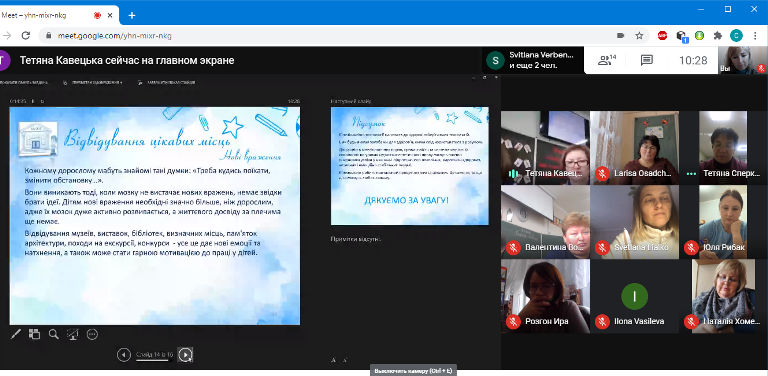Reload the Meet page
This screenshot has width=768, height=376.
click(25, 35)
